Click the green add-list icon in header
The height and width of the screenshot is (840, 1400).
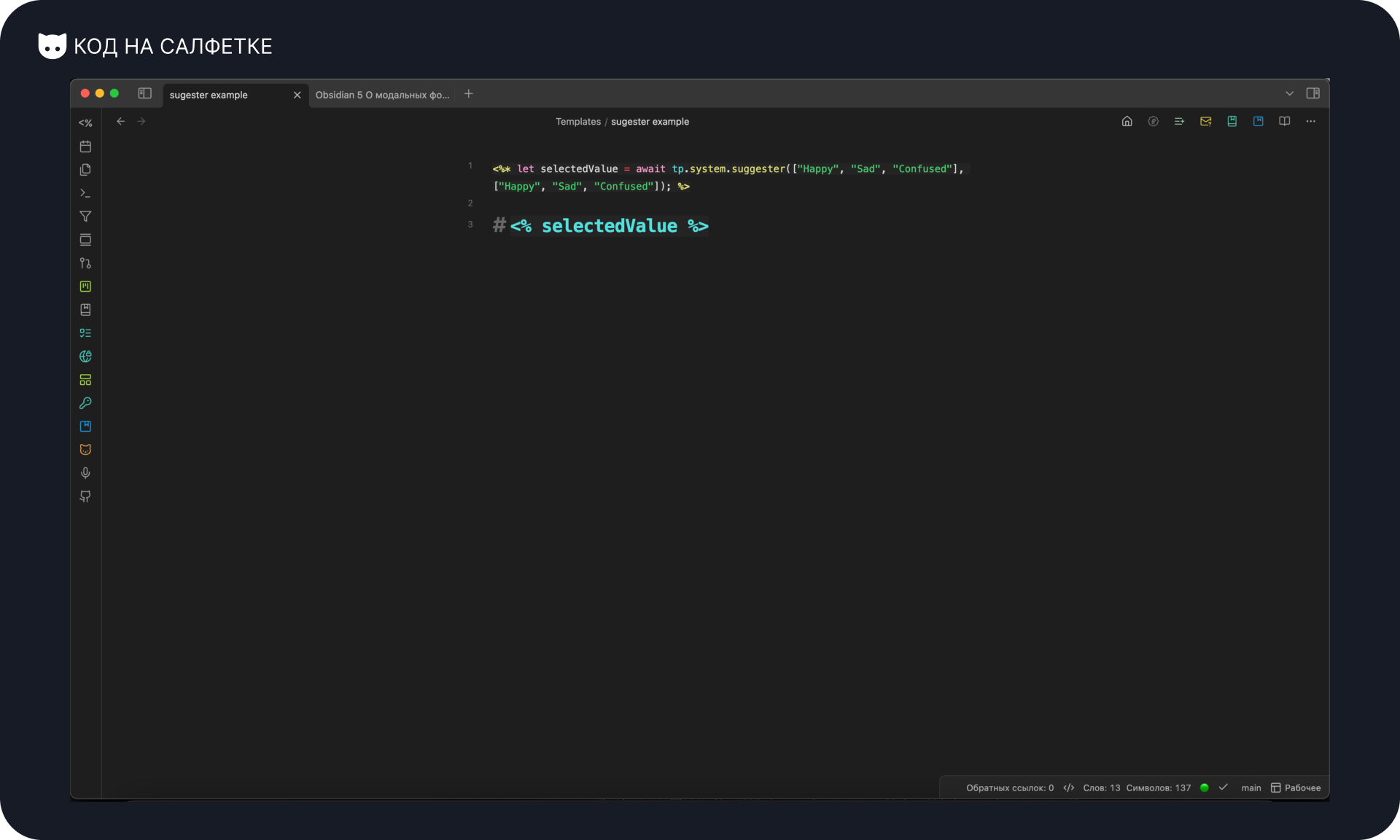pos(1180,122)
